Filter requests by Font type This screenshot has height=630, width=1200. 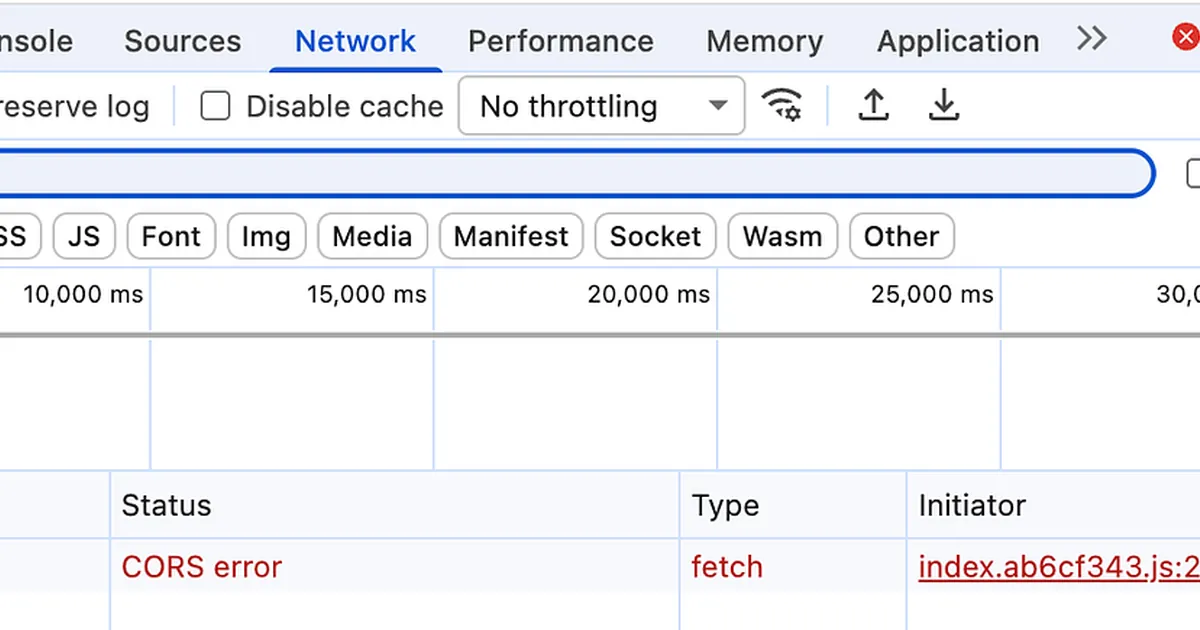(x=171, y=237)
